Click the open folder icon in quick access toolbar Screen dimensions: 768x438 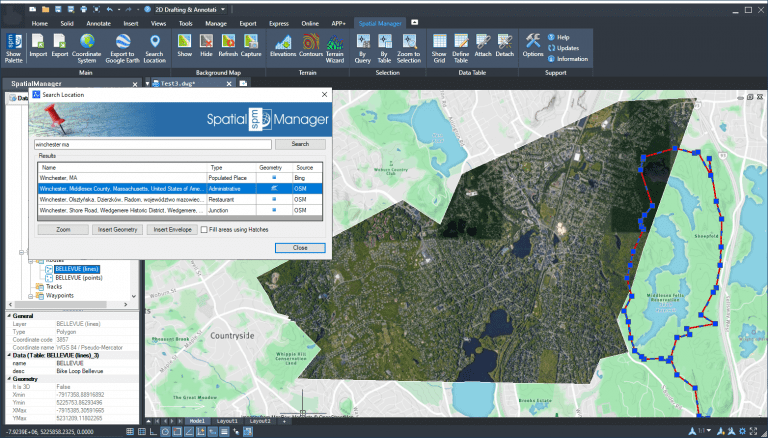click(x=45, y=9)
